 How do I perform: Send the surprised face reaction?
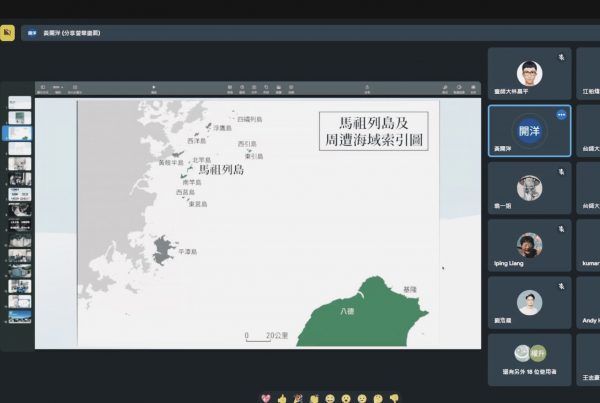(x=345, y=397)
